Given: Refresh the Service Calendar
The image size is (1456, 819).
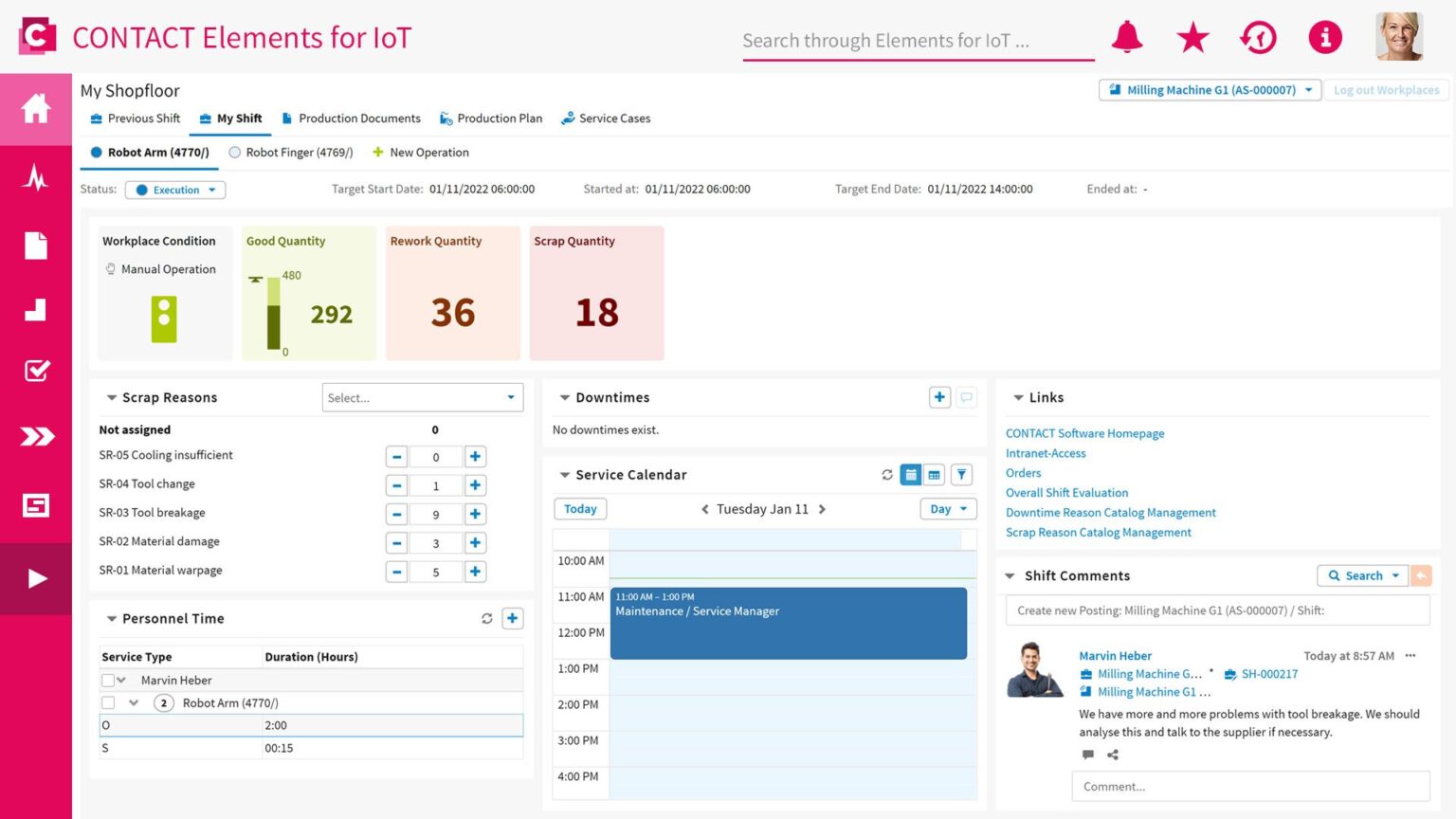Looking at the screenshot, I should [886, 474].
